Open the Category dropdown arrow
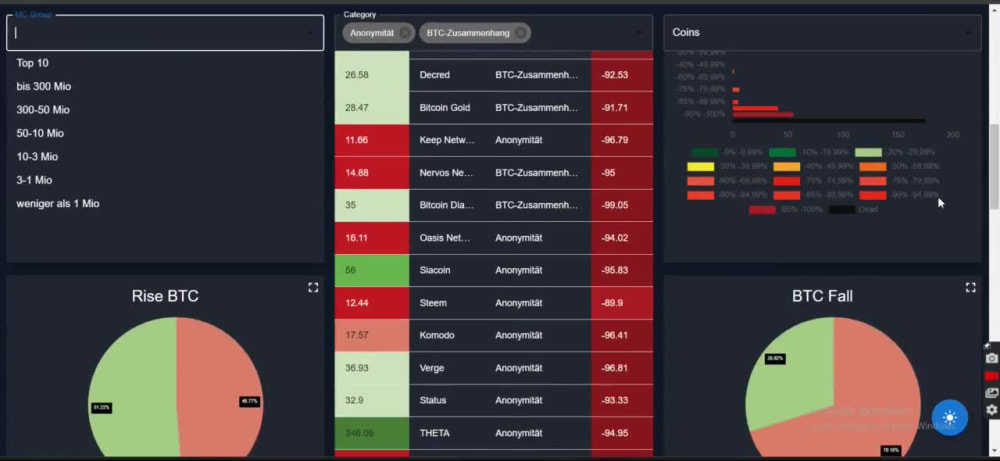 pyautogui.click(x=639, y=33)
